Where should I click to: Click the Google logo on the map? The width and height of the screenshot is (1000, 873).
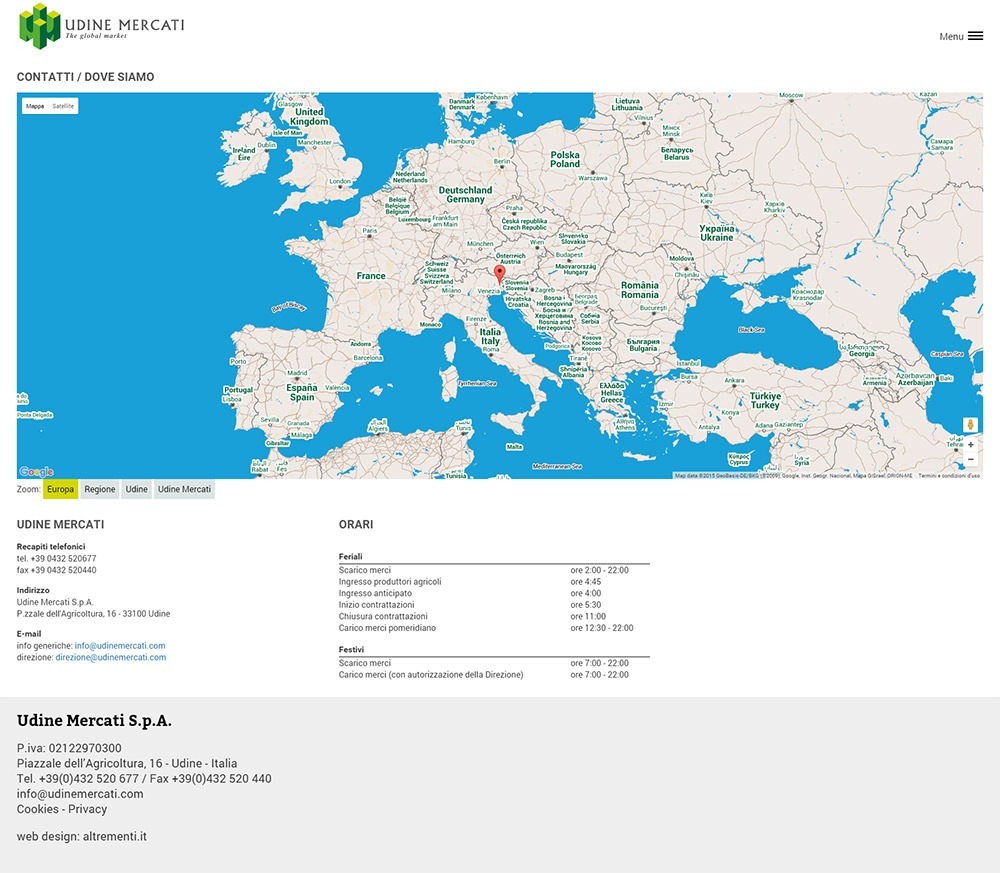pos(36,472)
